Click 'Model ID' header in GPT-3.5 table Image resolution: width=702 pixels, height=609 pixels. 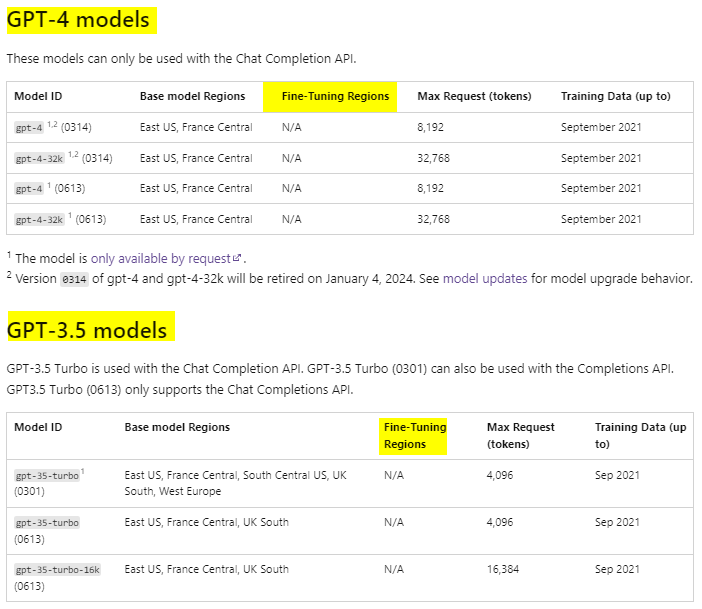coord(38,427)
